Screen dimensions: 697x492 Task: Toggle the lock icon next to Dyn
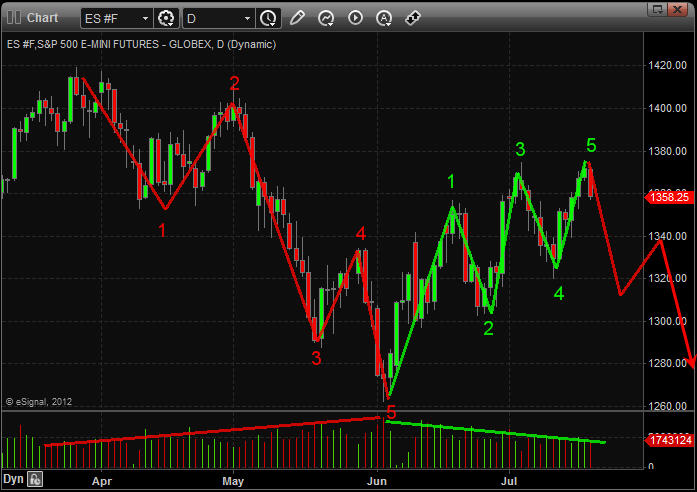click(35, 480)
